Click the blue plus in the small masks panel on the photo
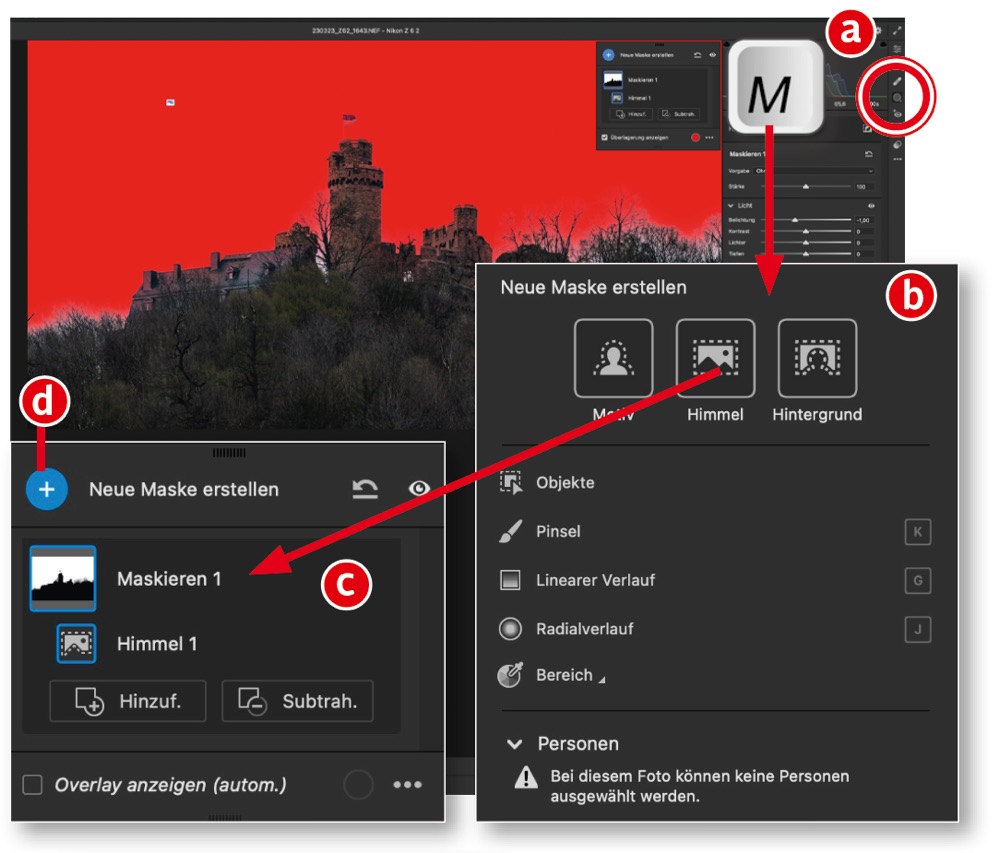Screen dimensions: 1000x853 point(608,55)
